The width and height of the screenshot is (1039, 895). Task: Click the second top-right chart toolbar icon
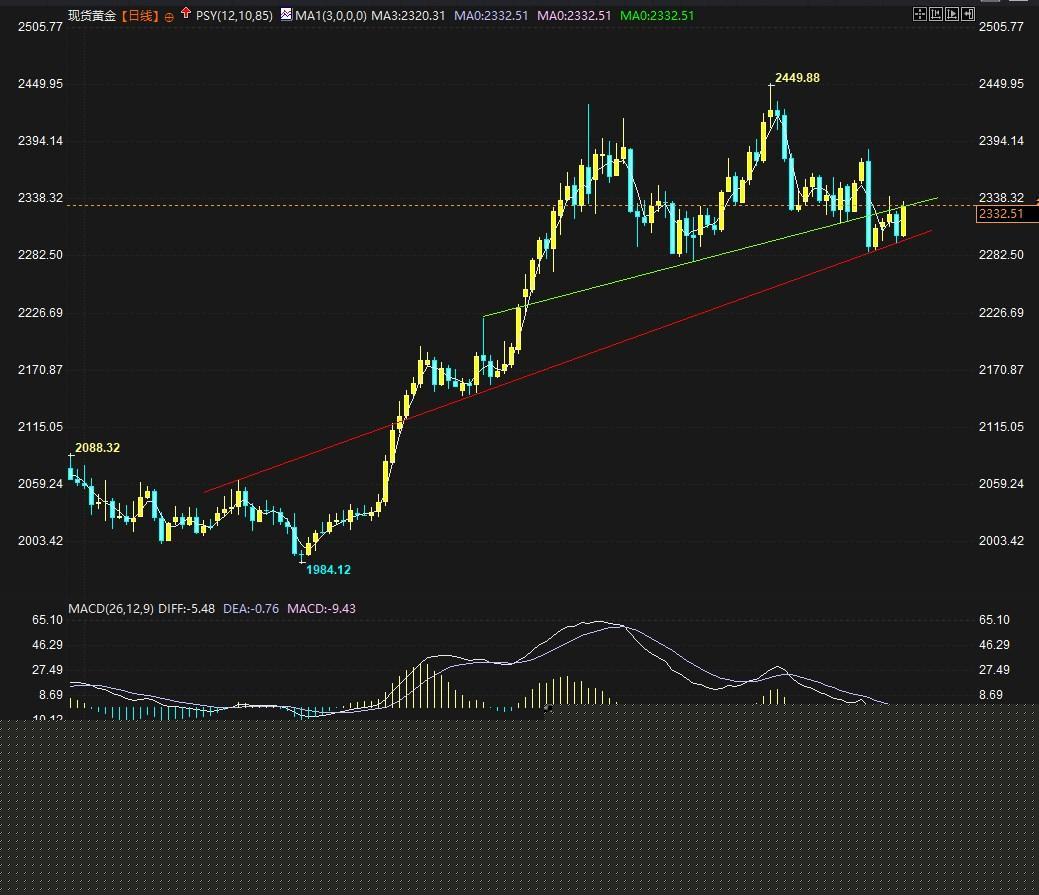click(x=936, y=14)
